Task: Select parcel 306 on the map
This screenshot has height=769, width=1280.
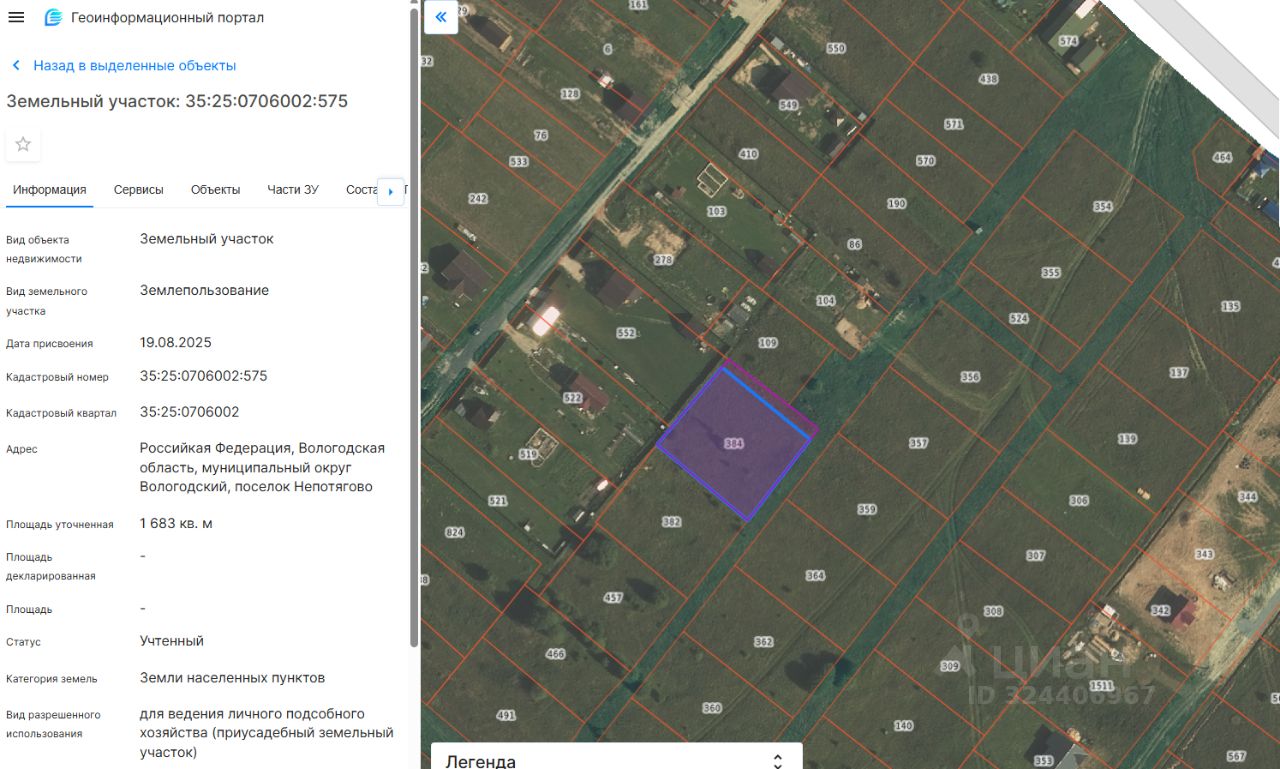Action: point(1078,501)
